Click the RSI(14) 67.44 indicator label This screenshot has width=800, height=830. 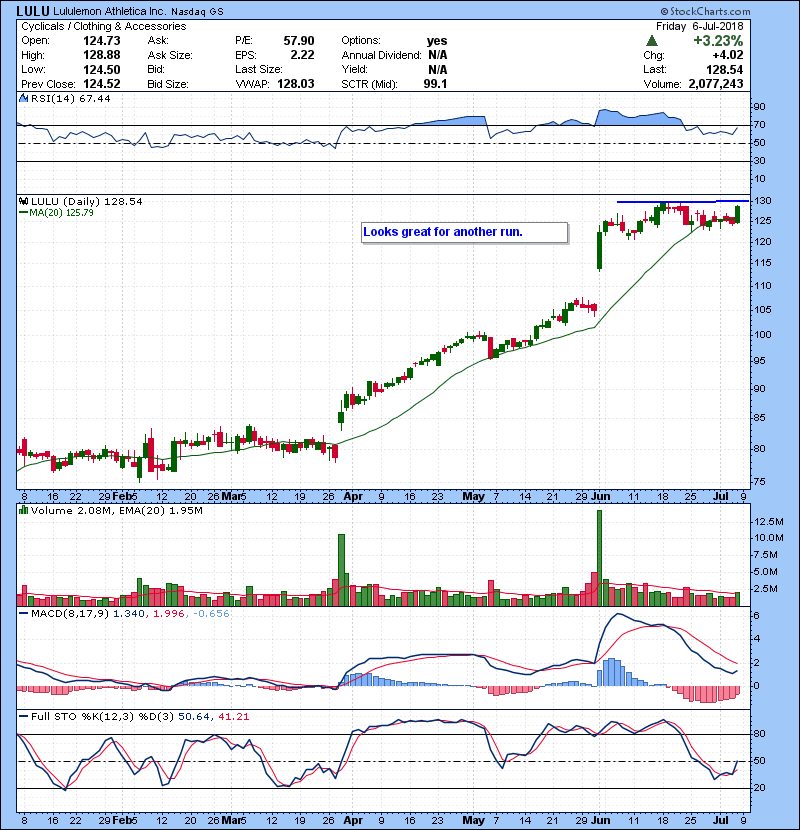point(70,98)
